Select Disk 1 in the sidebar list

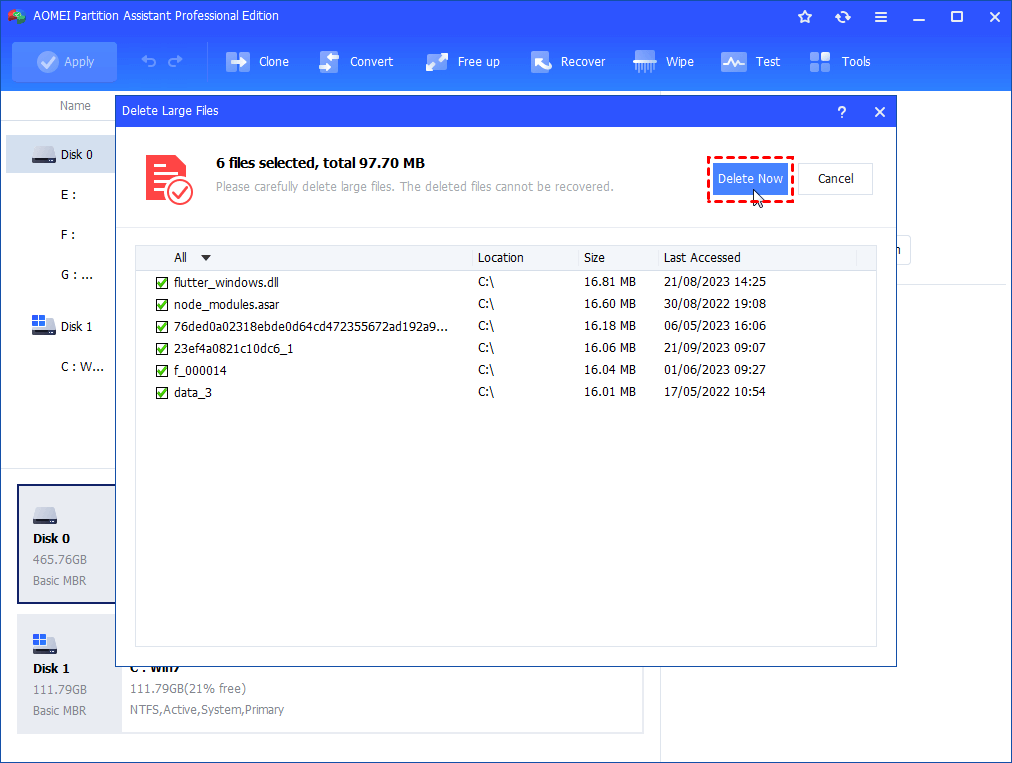coord(62,326)
